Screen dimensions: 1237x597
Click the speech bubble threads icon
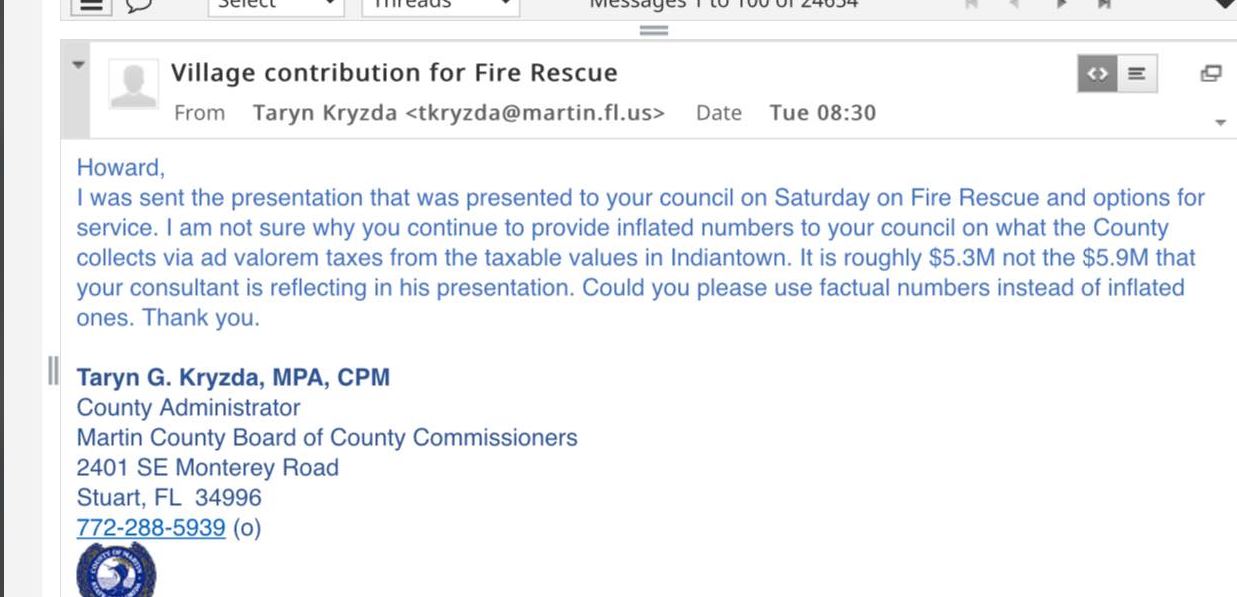tap(139, 5)
